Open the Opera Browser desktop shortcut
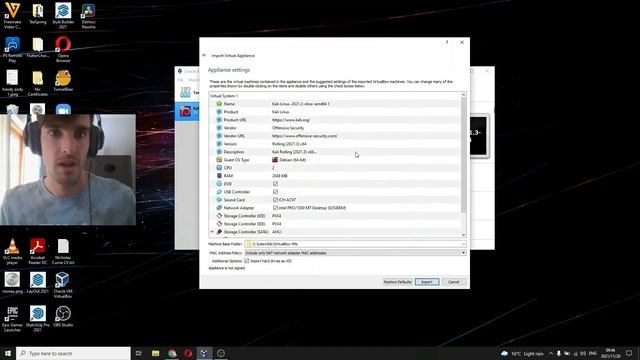 tap(63, 50)
